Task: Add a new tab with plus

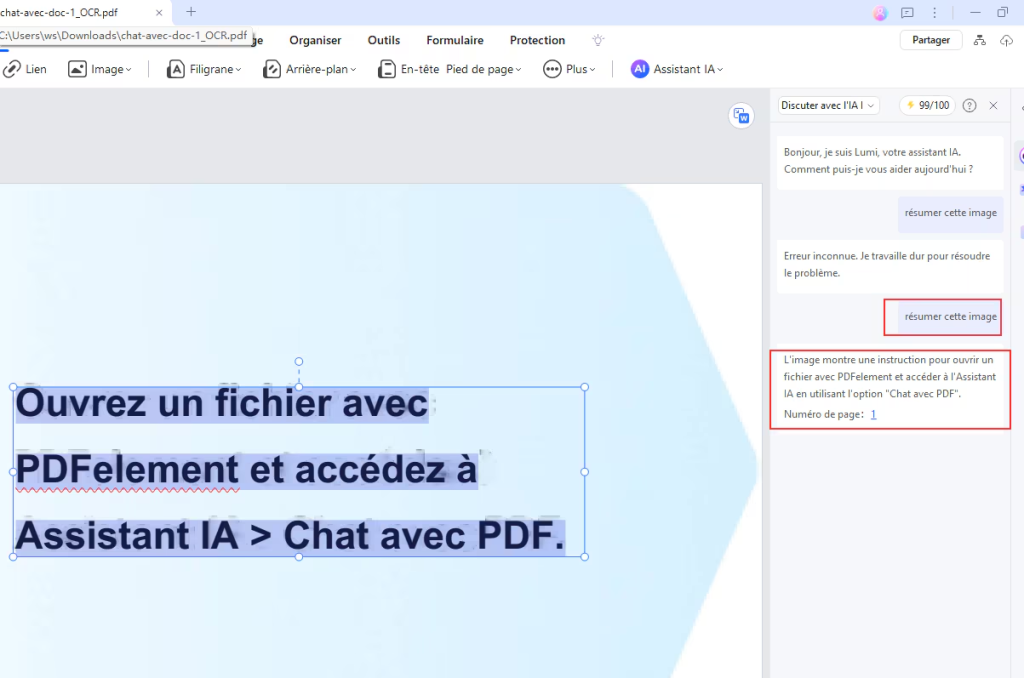Action: pos(191,12)
